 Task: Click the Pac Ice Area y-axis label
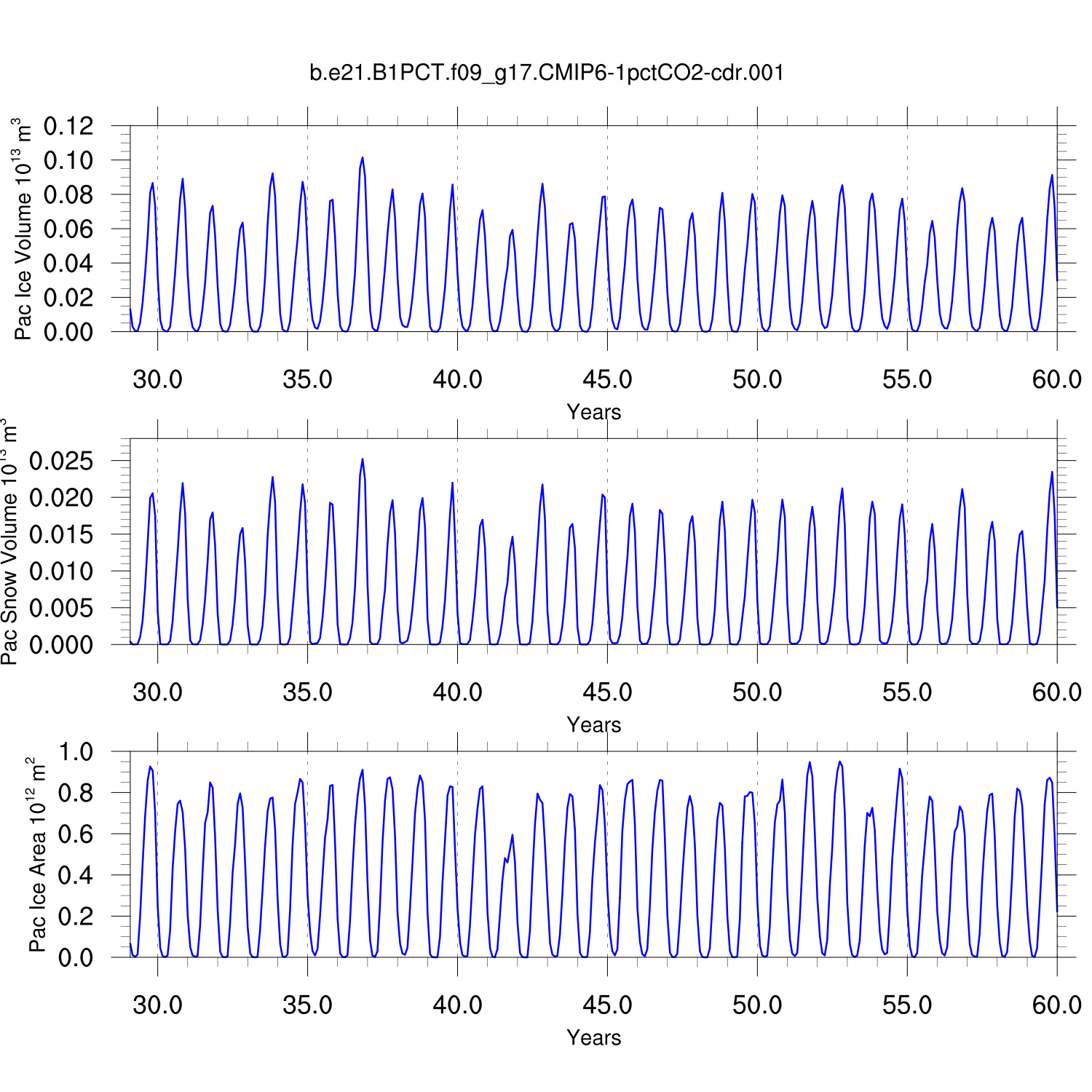[37, 855]
